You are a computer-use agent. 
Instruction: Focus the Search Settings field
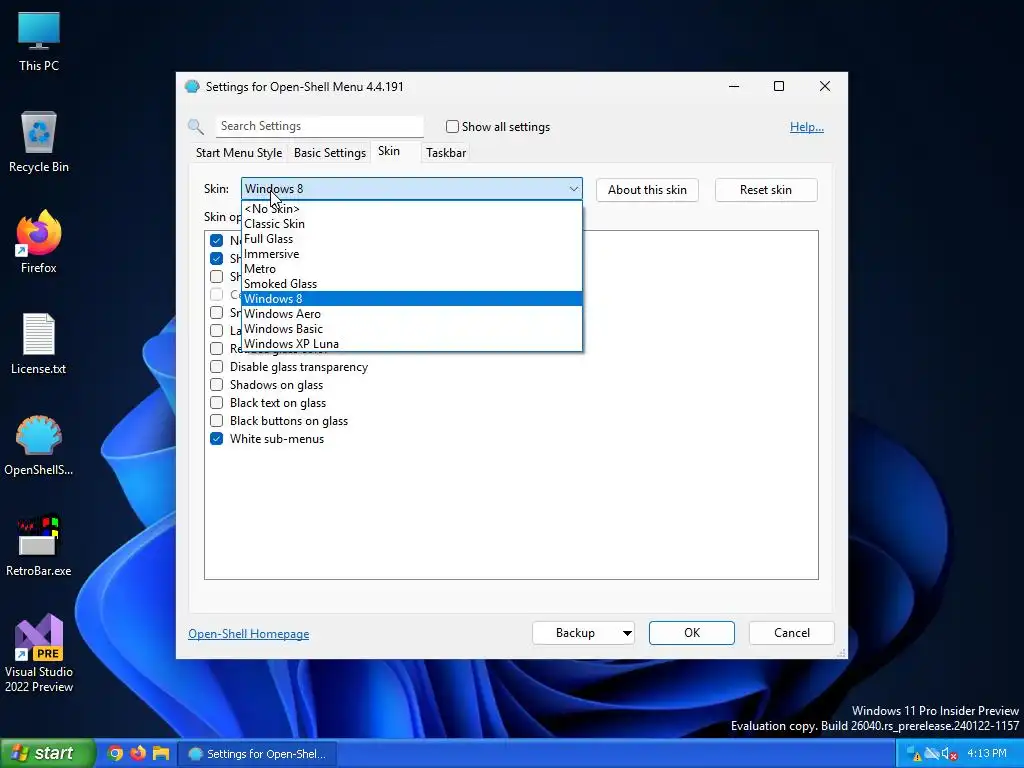[319, 126]
